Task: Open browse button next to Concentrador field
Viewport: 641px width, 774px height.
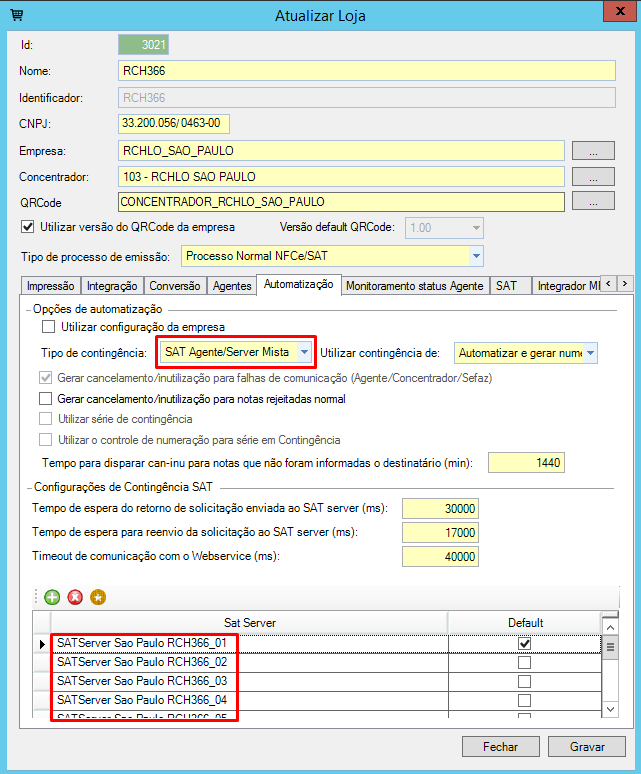Action: pos(592,176)
